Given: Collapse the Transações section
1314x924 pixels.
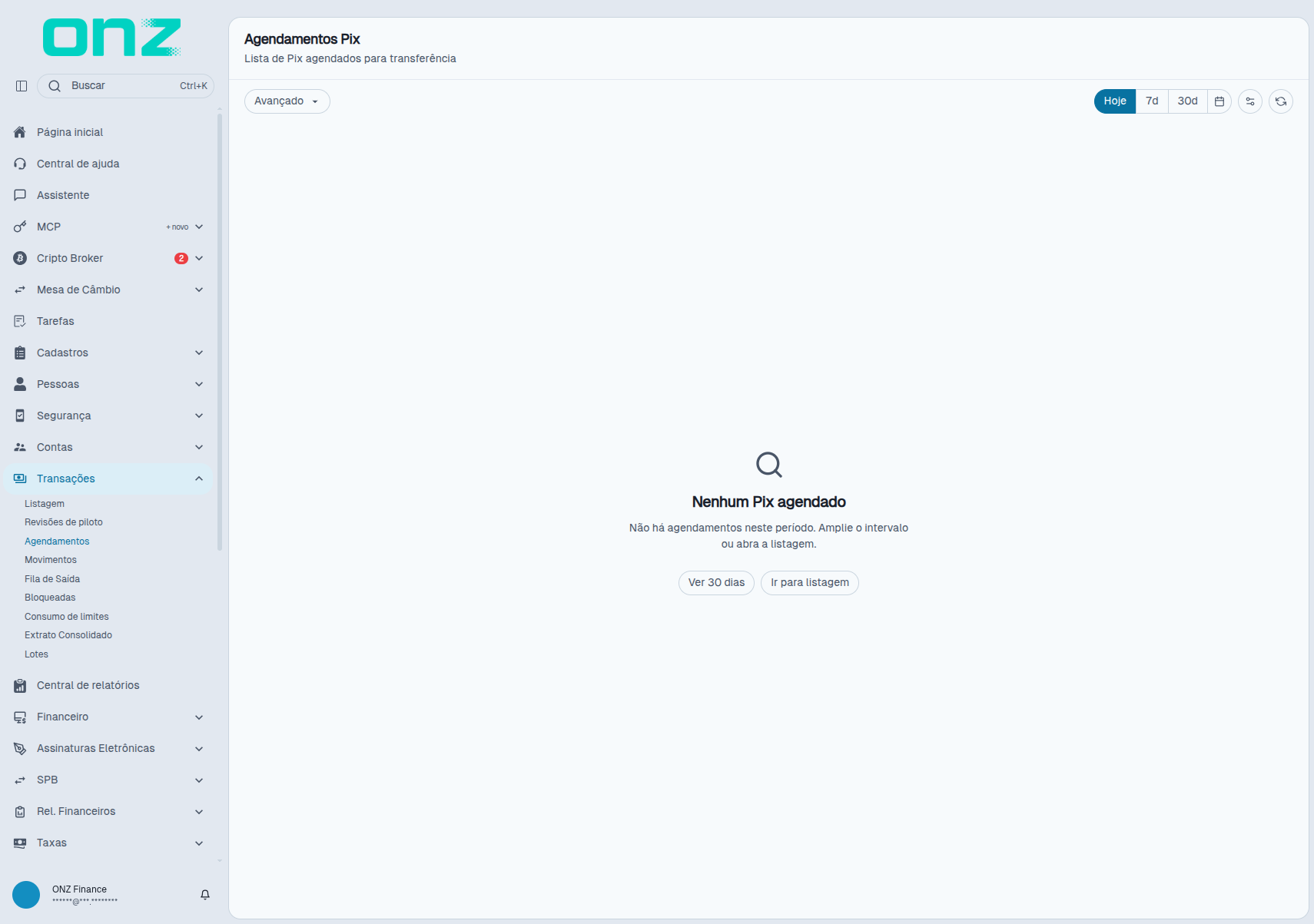Looking at the screenshot, I should click(x=199, y=479).
